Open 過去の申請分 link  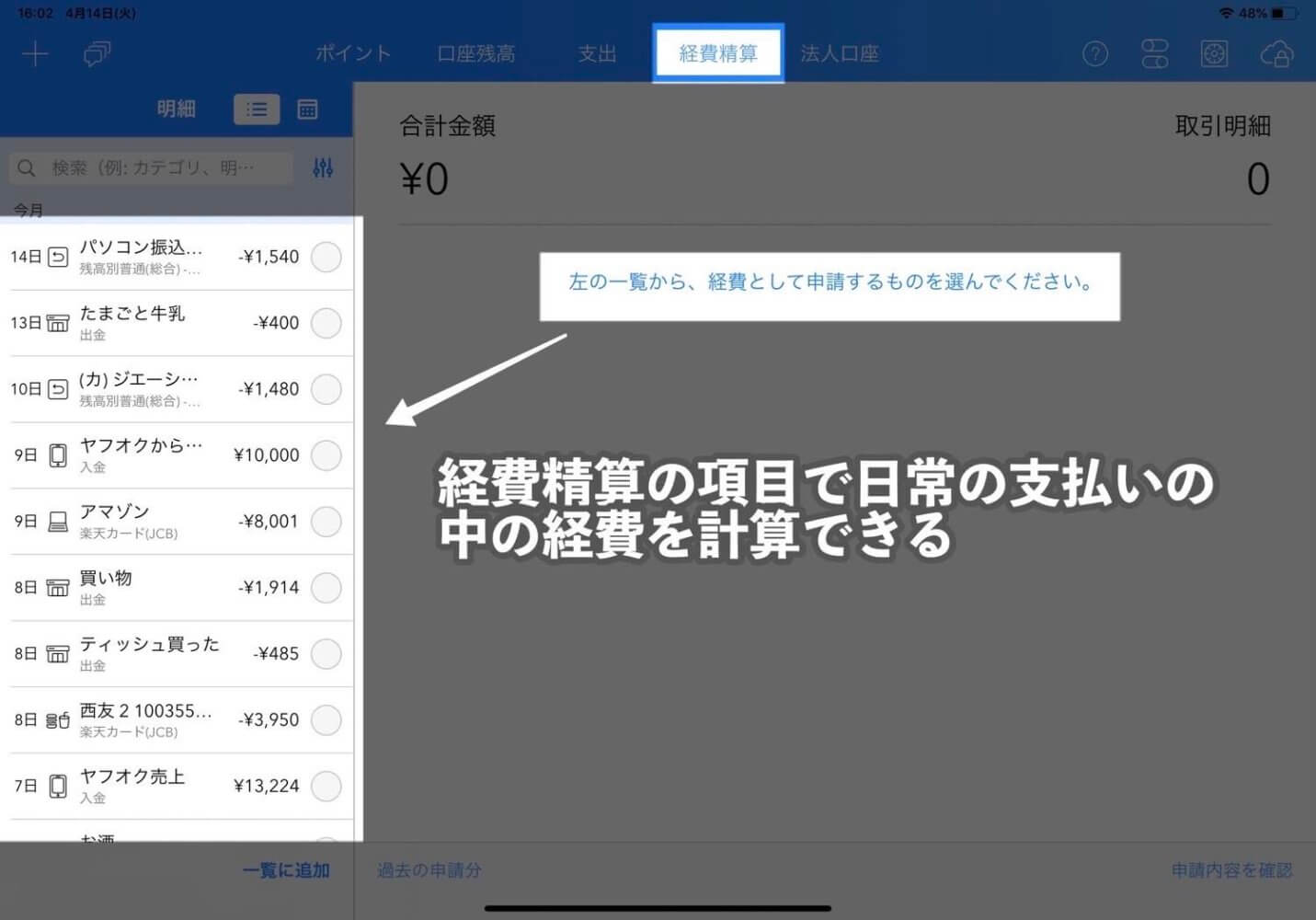coord(429,870)
